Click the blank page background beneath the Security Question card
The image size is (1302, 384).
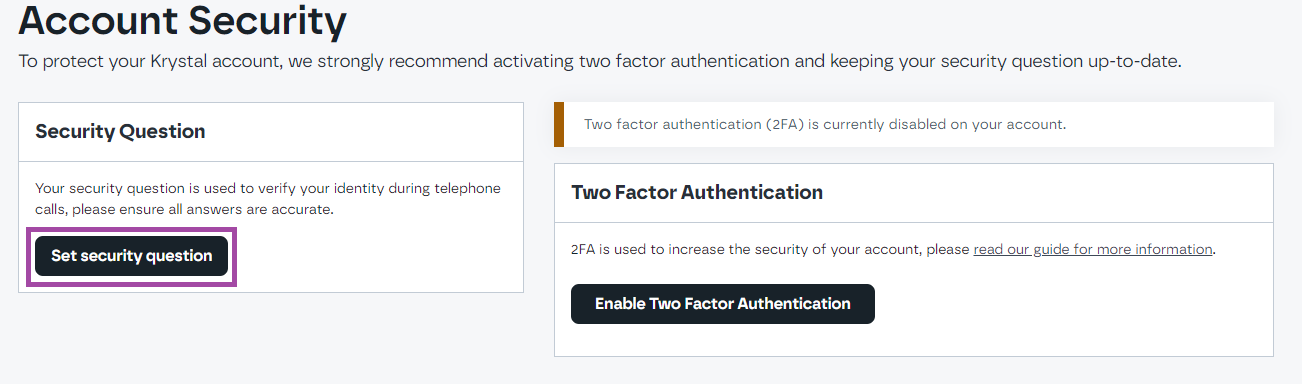click(270, 340)
